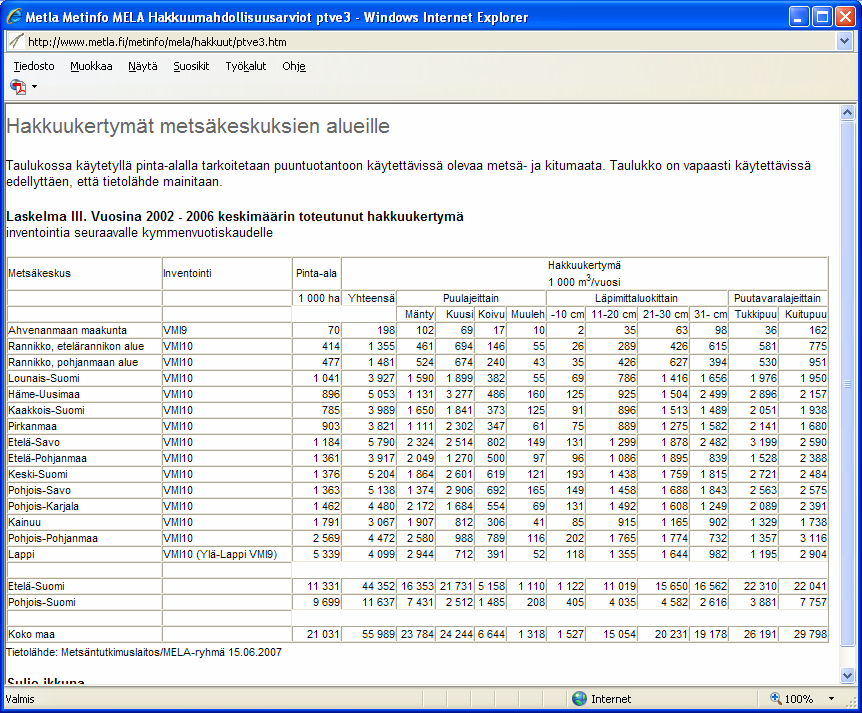Click the 'Lappi' row label
Viewport: 862px width, 713px height.
click(x=21, y=554)
